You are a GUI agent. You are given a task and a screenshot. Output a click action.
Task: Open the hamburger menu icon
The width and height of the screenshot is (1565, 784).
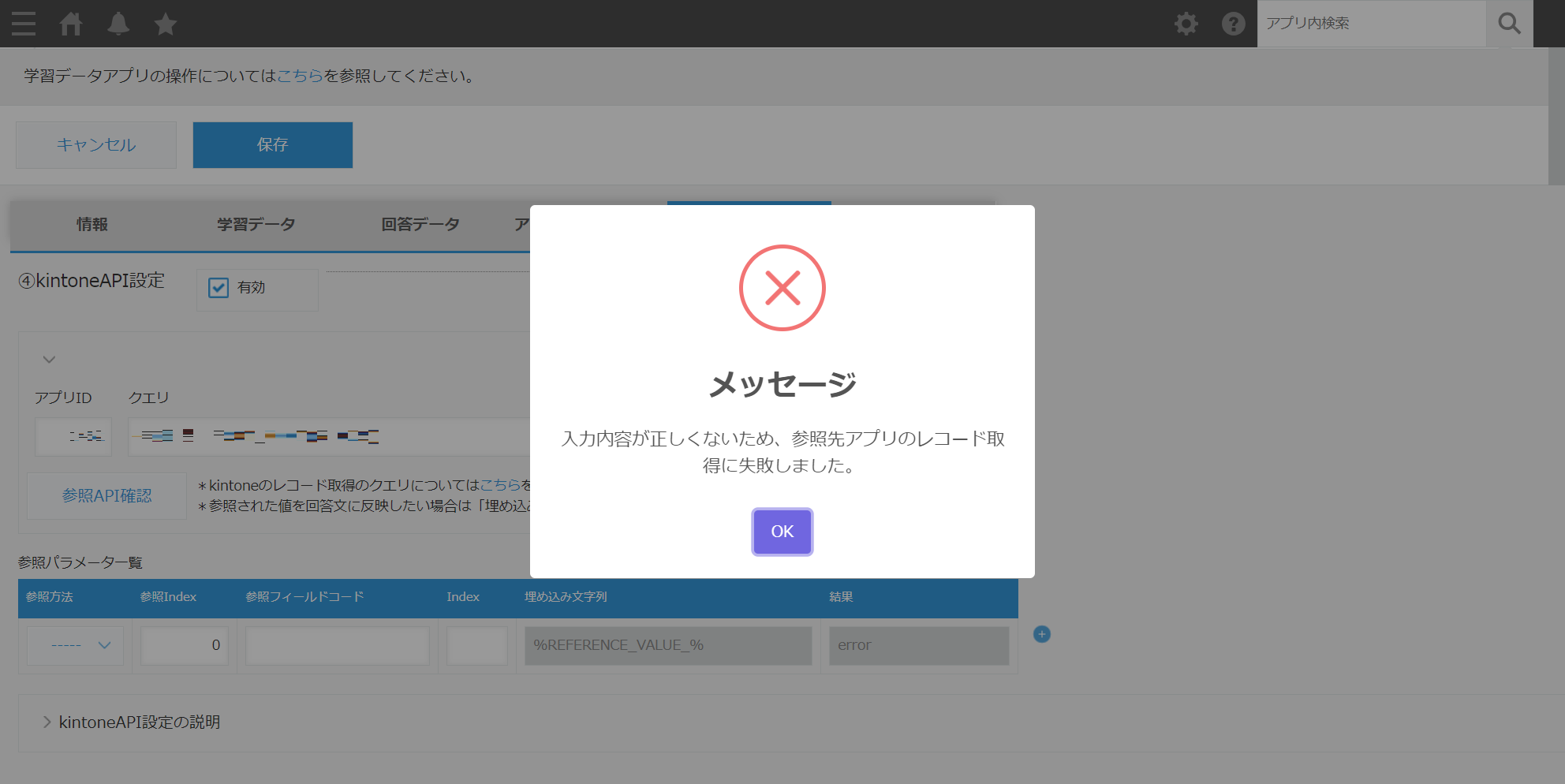[24, 24]
